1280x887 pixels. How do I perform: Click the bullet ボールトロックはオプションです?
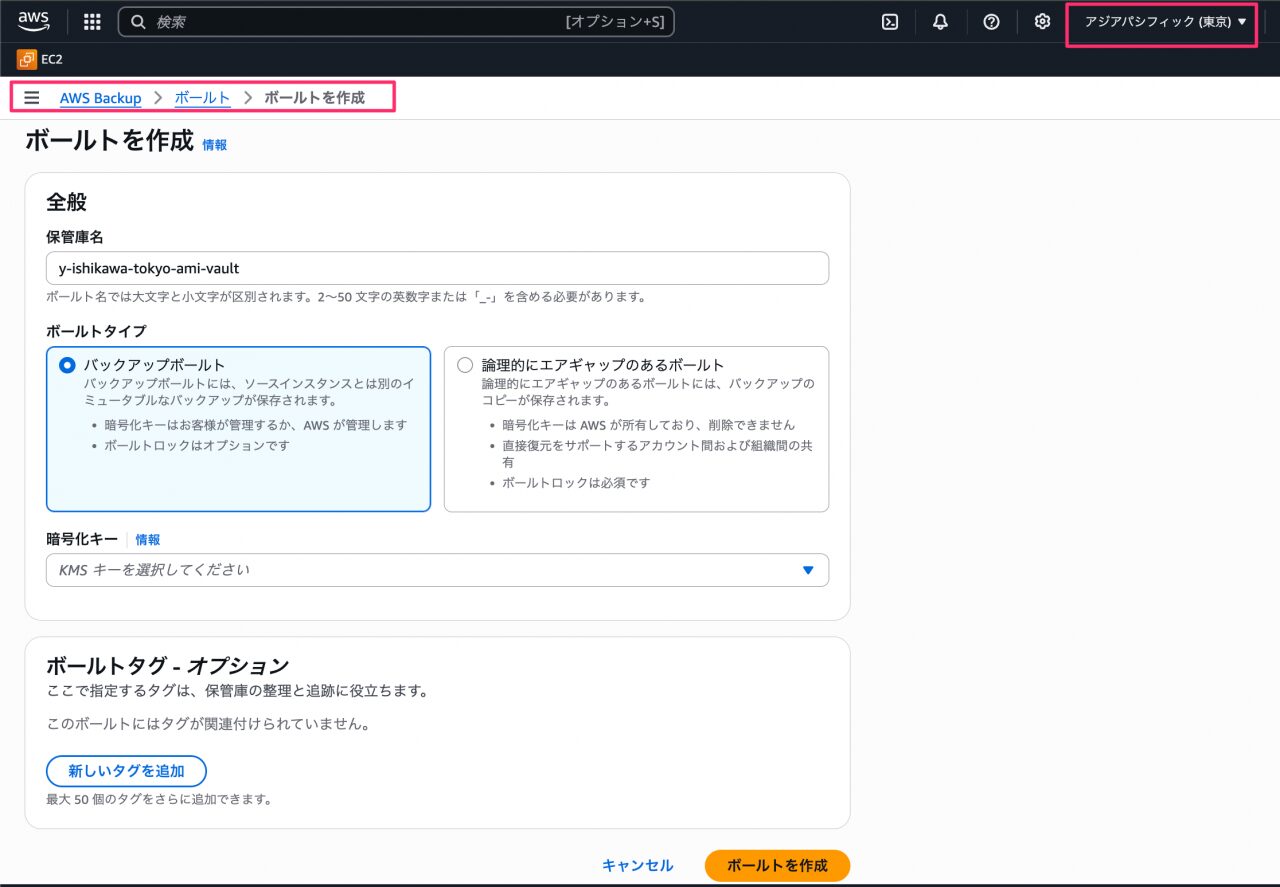[197, 446]
